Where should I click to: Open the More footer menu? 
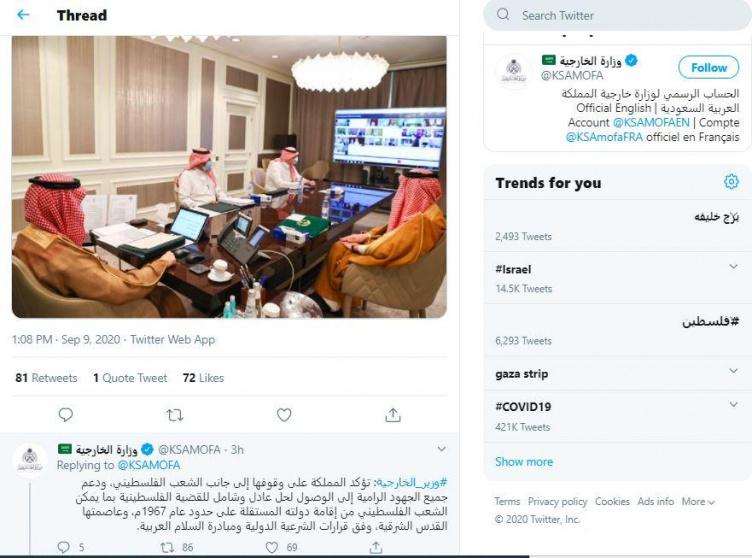click(x=698, y=501)
